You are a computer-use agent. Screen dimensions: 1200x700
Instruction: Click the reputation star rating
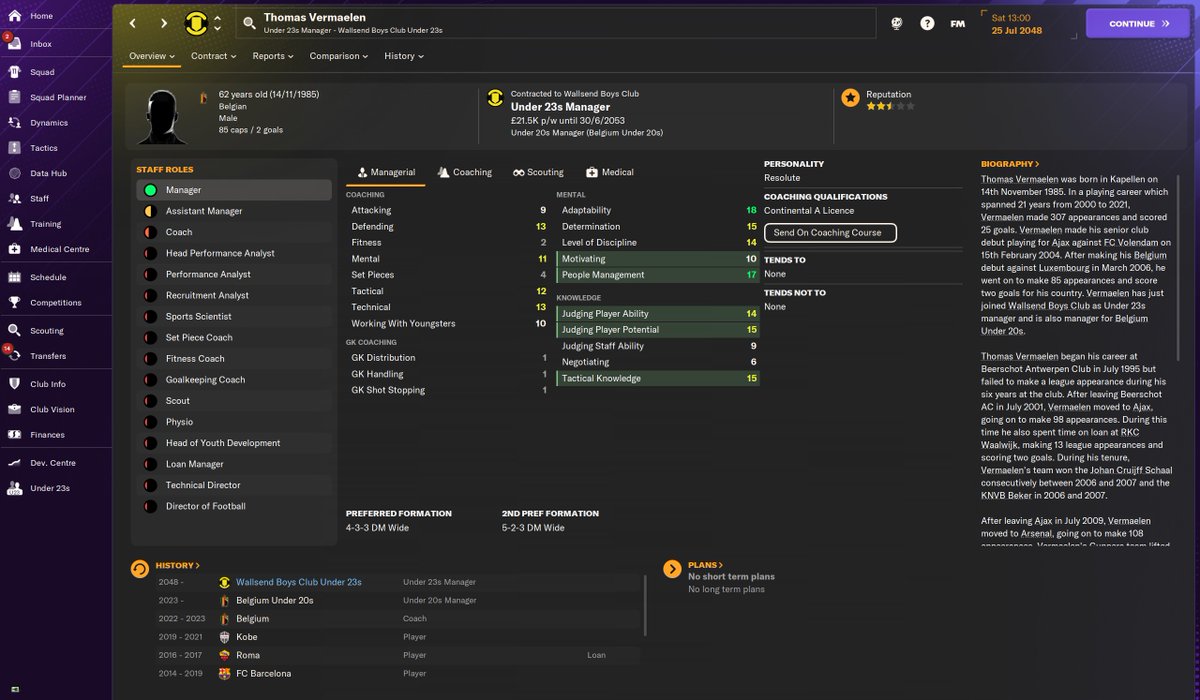click(890, 105)
